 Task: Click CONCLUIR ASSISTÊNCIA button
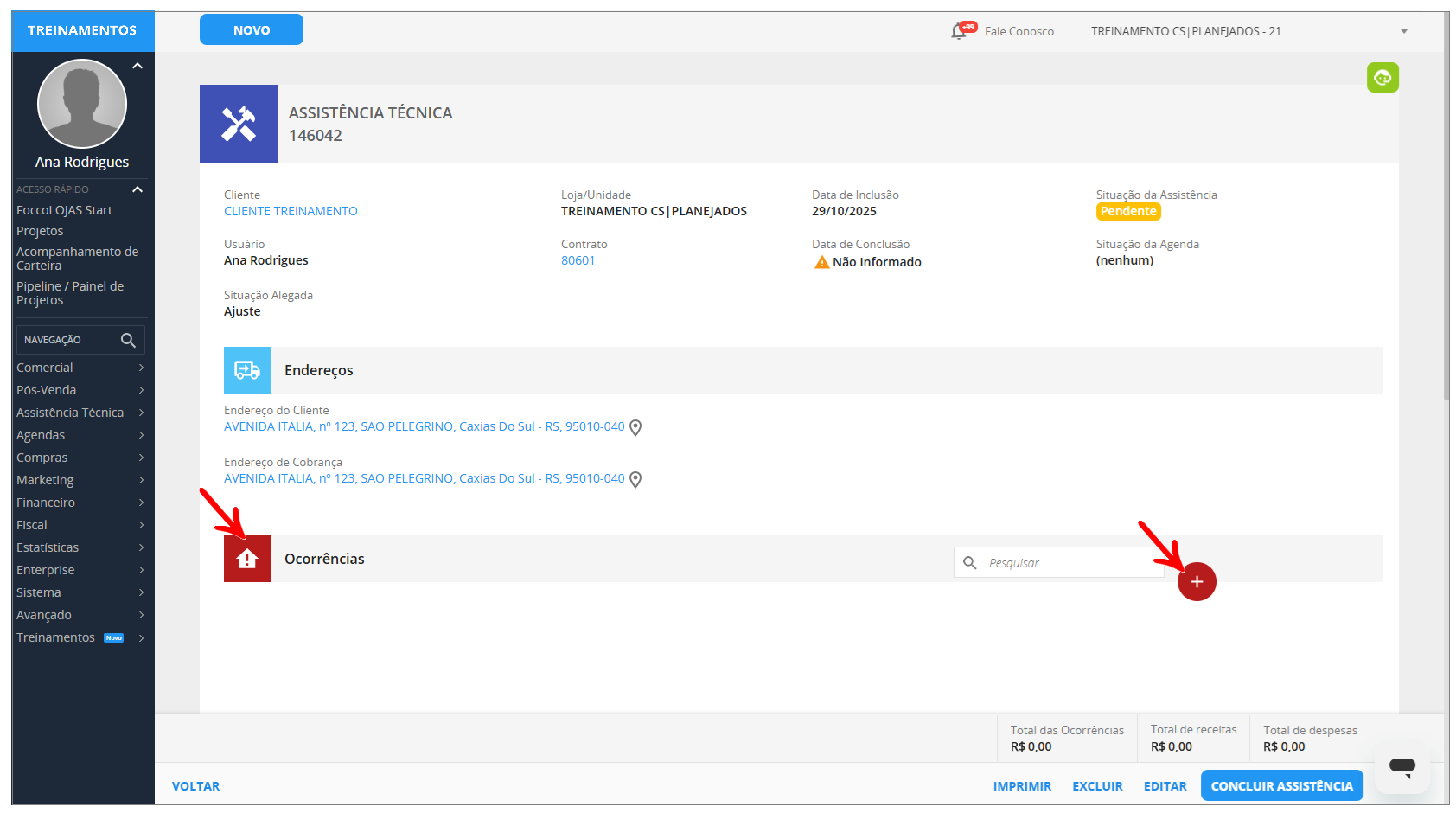pyautogui.click(x=1281, y=786)
